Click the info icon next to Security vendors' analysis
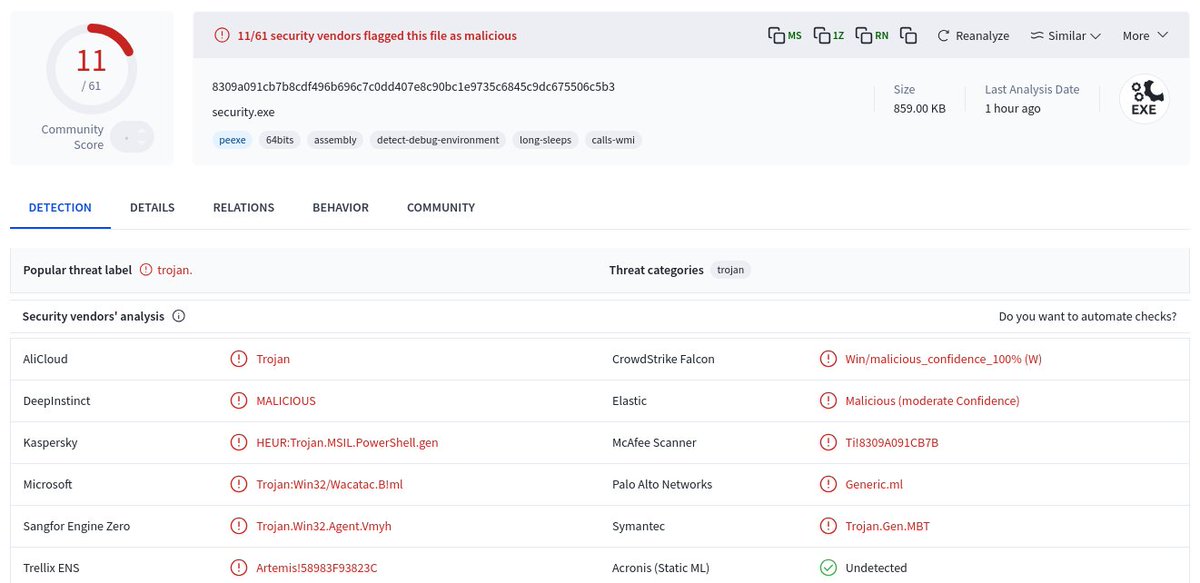The image size is (1200, 583). [x=179, y=316]
